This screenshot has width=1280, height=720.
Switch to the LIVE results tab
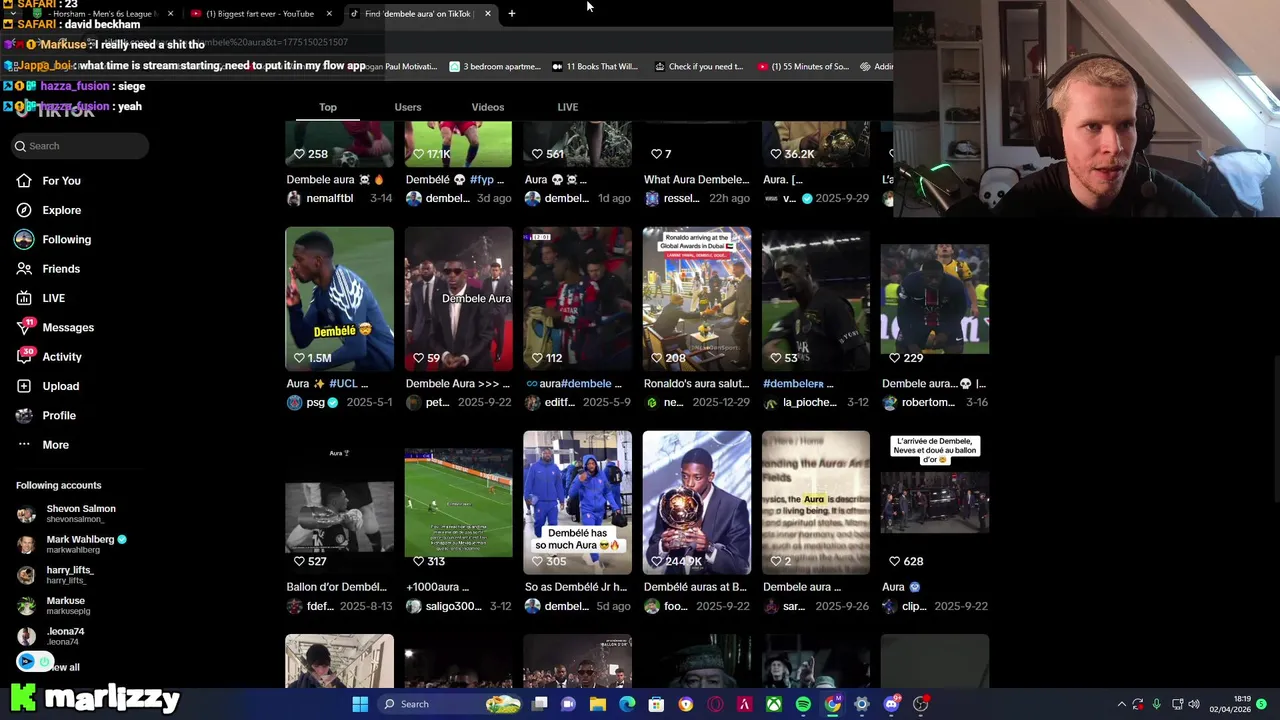pyautogui.click(x=568, y=107)
